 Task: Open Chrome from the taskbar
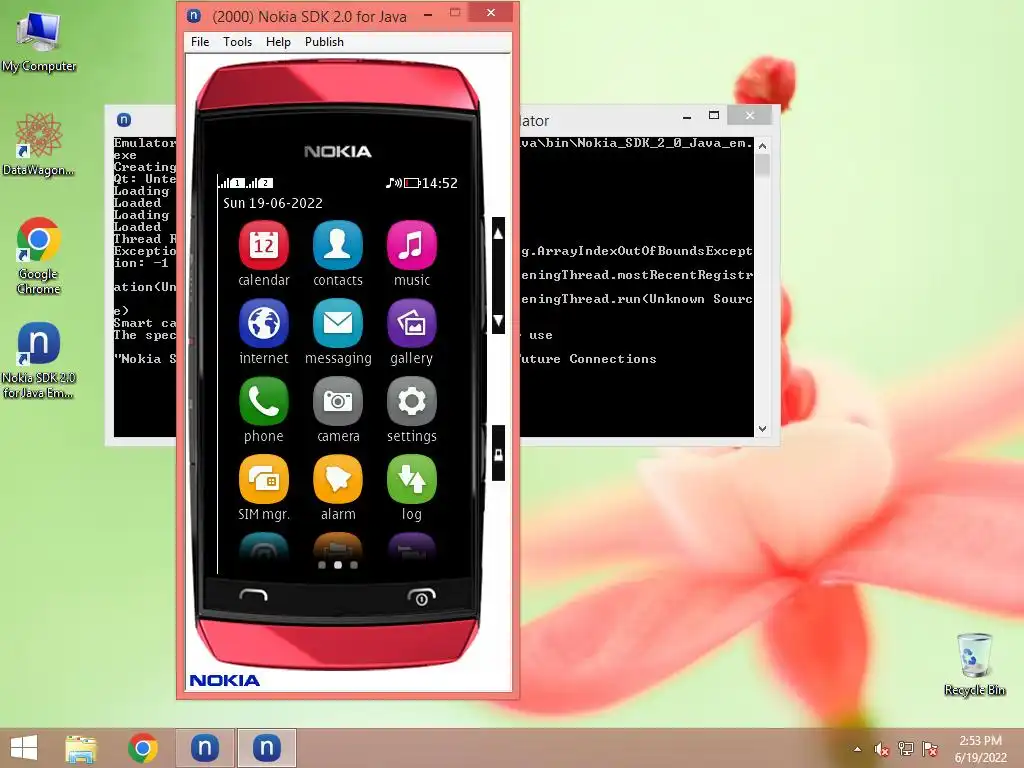[142, 748]
